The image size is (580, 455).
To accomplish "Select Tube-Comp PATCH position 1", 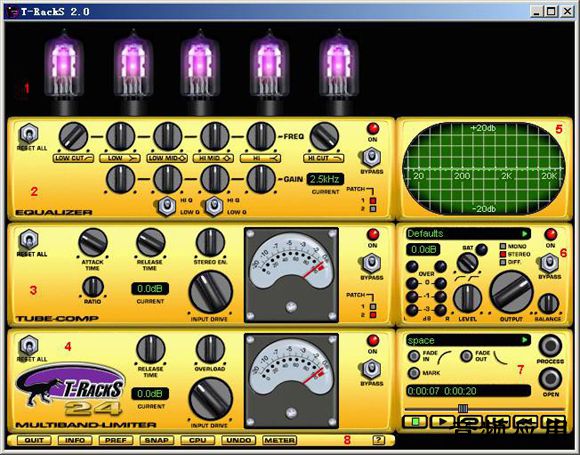I will (x=373, y=307).
